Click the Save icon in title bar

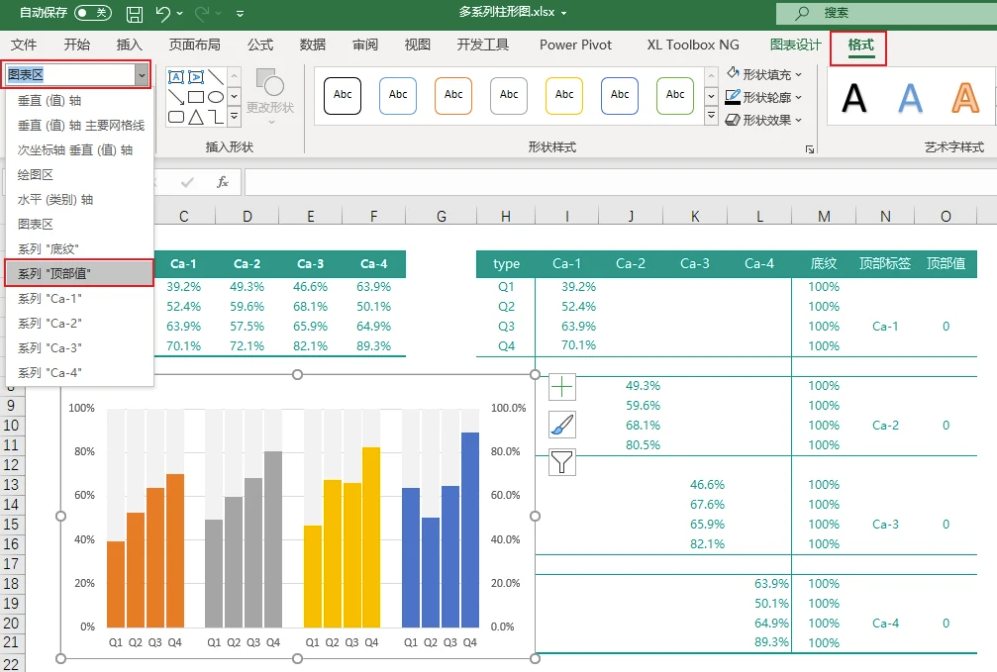[x=135, y=14]
